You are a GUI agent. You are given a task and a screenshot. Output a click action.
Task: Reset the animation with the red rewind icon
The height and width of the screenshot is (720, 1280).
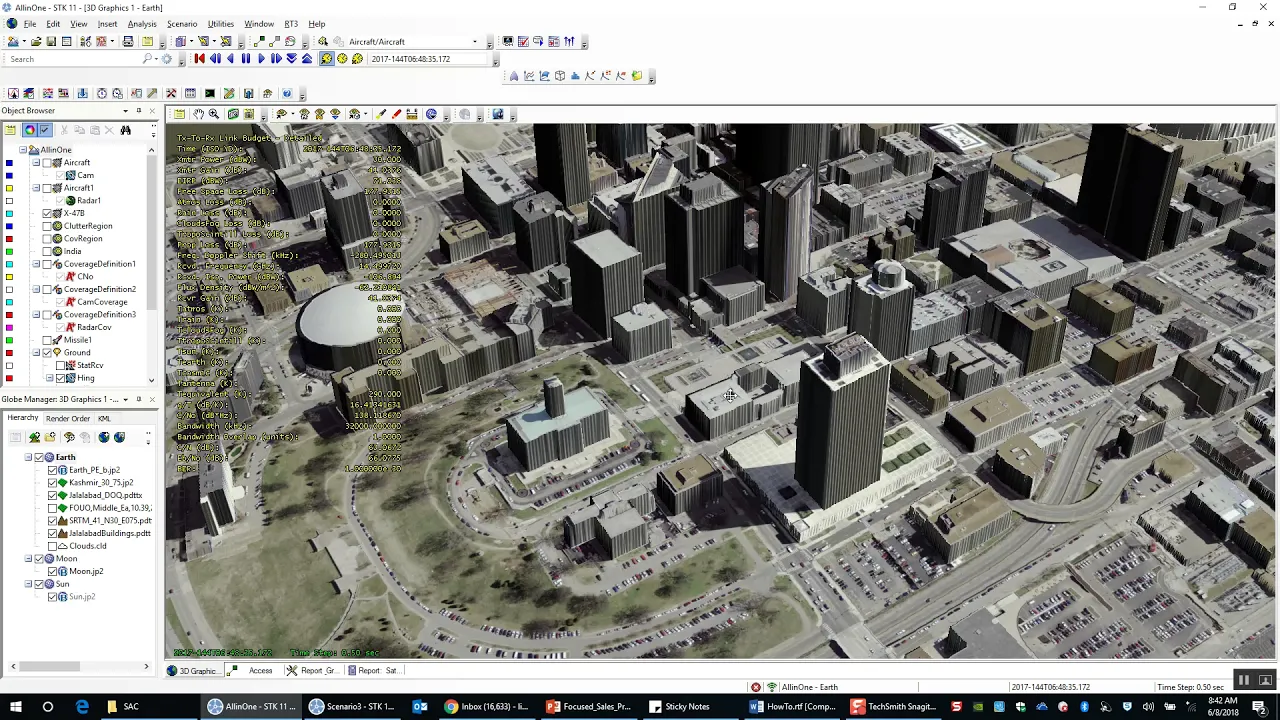[x=199, y=59]
